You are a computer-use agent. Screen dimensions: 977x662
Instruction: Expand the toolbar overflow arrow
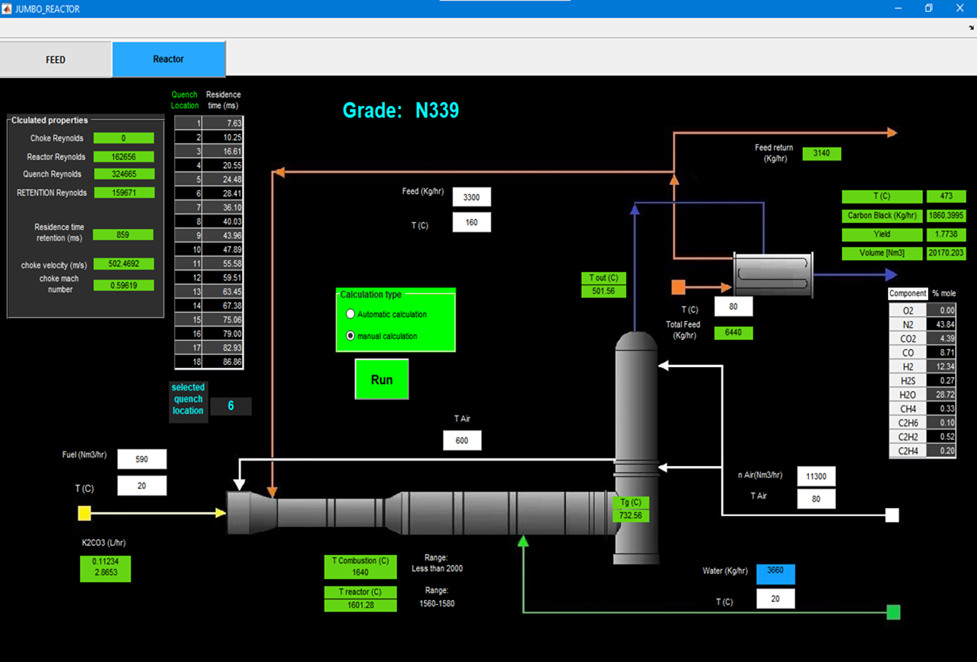click(970, 28)
